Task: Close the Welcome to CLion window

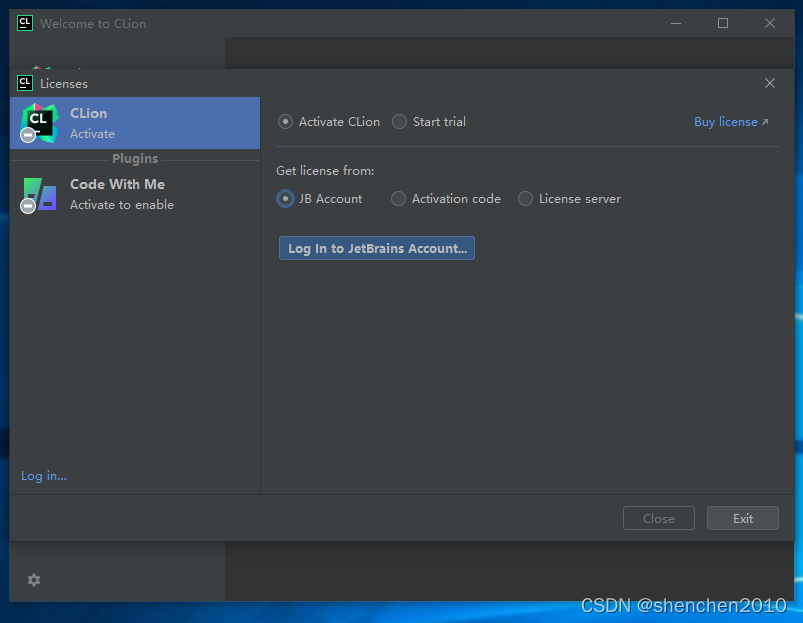Action: click(770, 23)
